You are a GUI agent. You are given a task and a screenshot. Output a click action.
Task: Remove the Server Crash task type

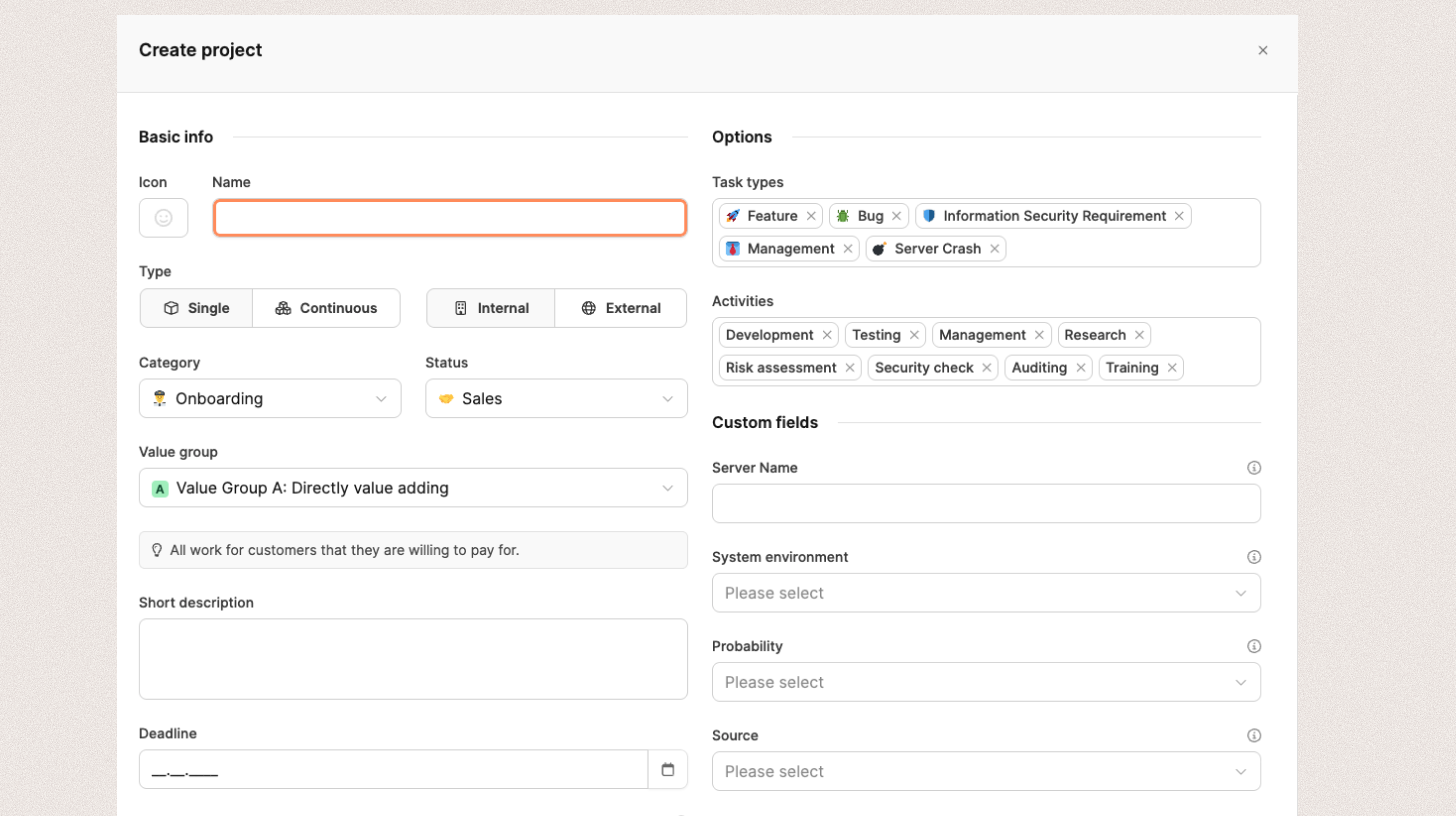click(994, 249)
